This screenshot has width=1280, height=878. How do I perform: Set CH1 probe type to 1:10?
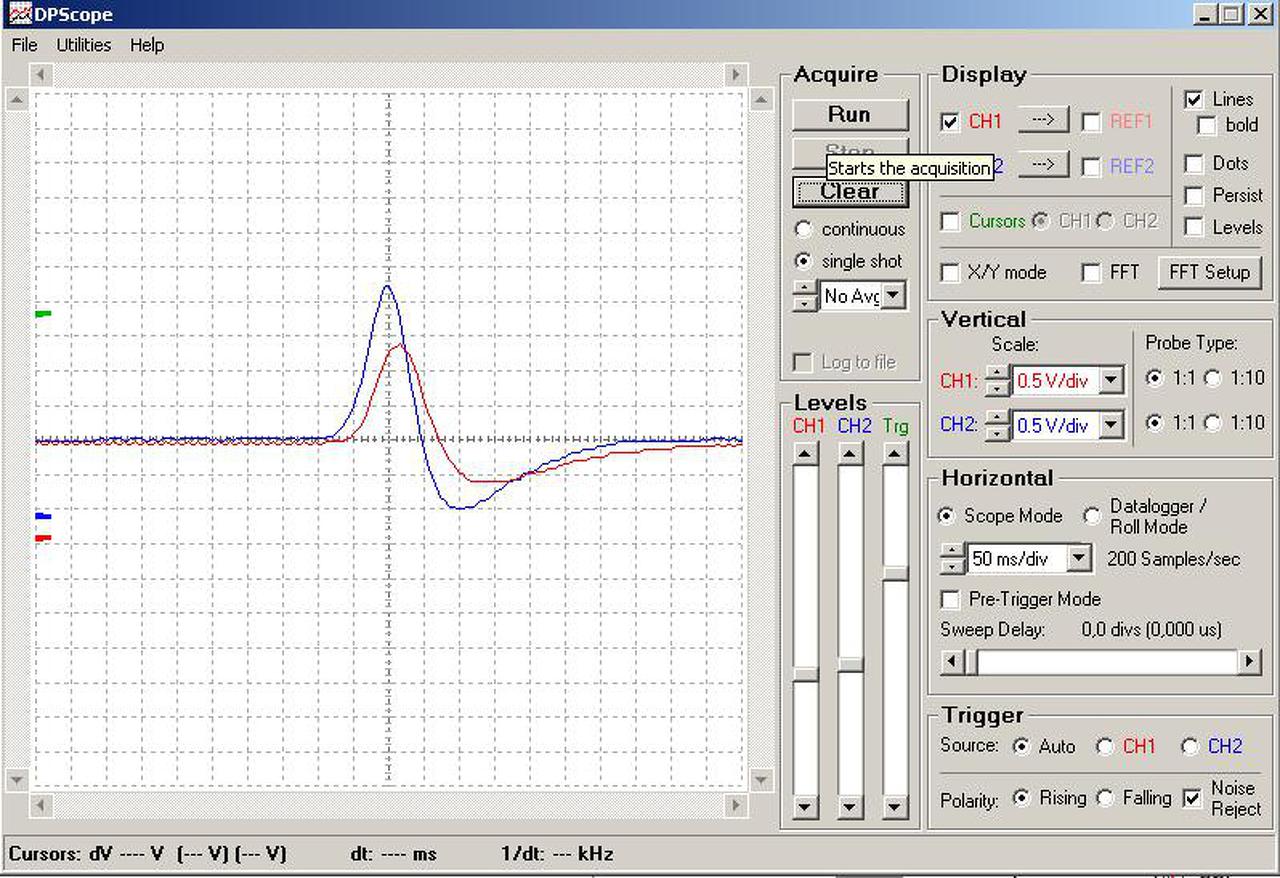(1213, 378)
